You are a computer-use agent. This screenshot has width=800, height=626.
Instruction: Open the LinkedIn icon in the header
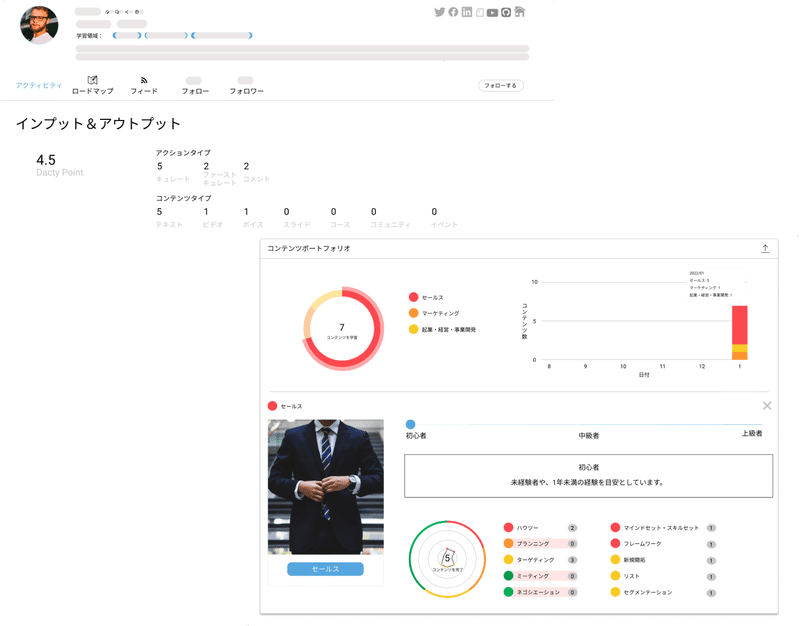click(467, 13)
